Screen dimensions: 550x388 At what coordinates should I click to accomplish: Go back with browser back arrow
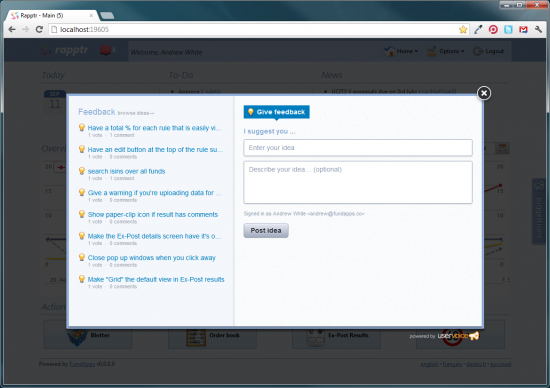pyautogui.click(x=12, y=29)
